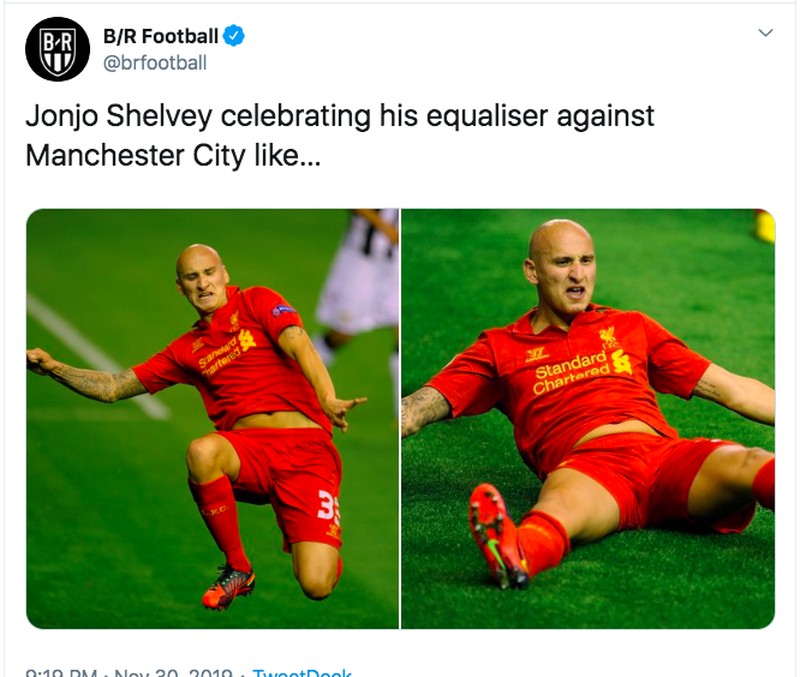800x677 pixels.
Task: Click the shorts number in left photo
Action: click(x=328, y=506)
